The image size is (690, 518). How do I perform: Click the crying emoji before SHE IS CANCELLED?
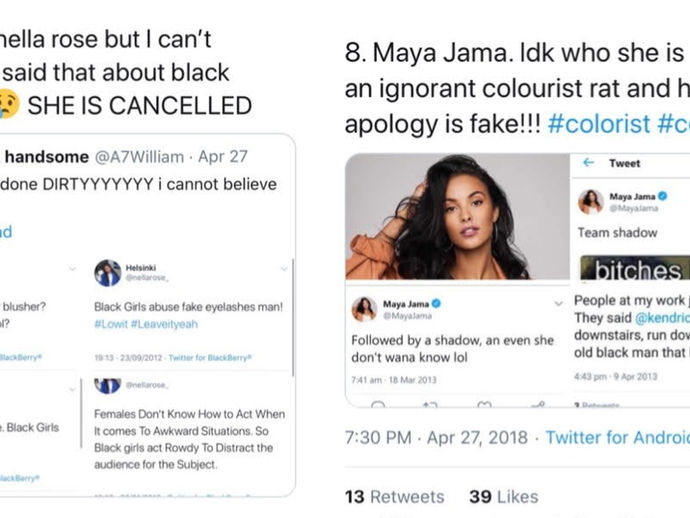pyautogui.click(x=9, y=104)
